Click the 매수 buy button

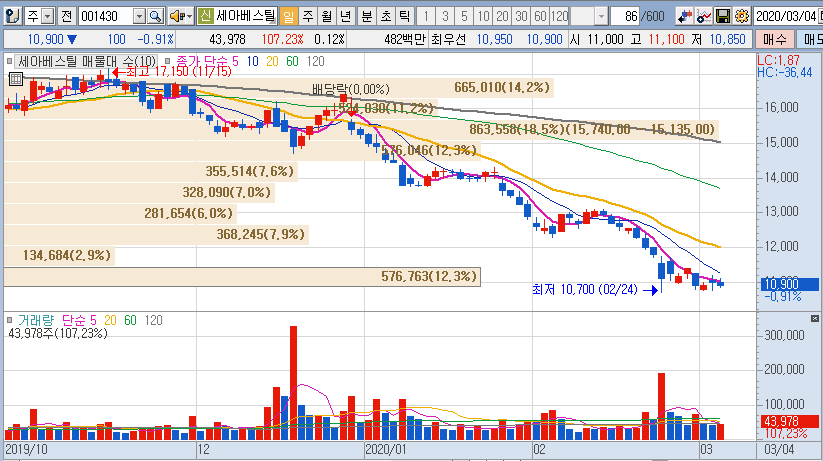pyautogui.click(x=774, y=39)
